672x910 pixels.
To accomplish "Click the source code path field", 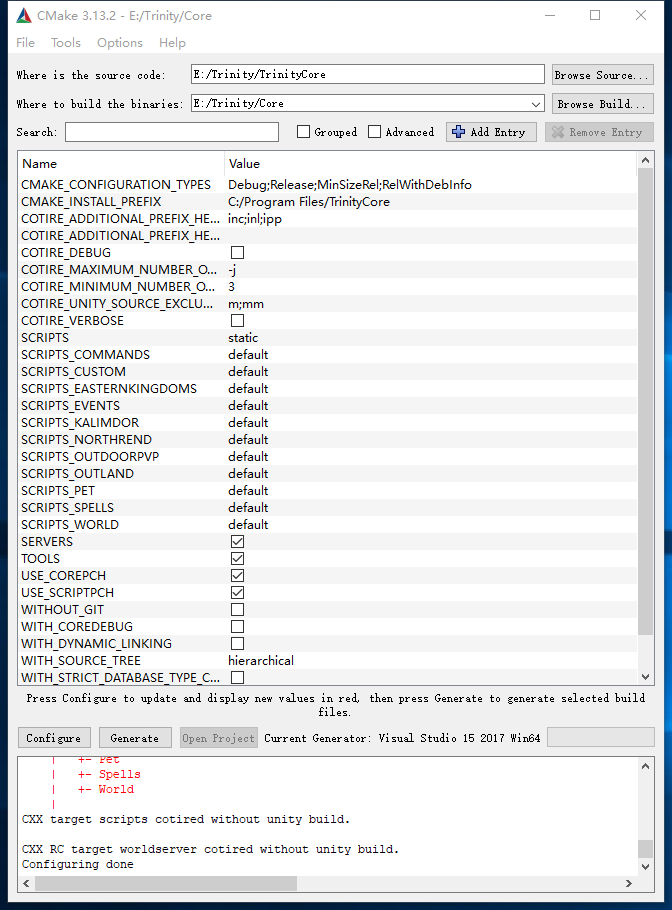I will pos(368,74).
